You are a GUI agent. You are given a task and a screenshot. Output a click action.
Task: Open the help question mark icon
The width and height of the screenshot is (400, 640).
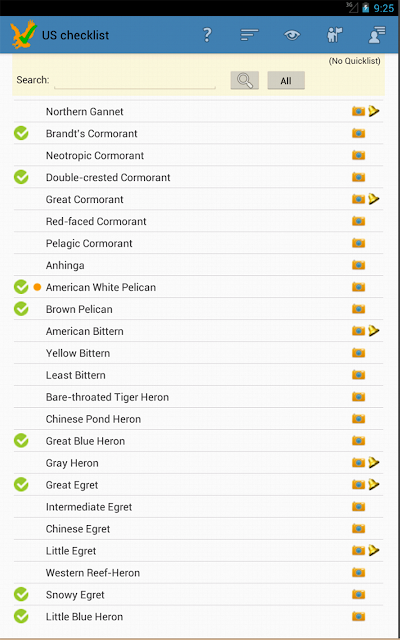coord(207,35)
